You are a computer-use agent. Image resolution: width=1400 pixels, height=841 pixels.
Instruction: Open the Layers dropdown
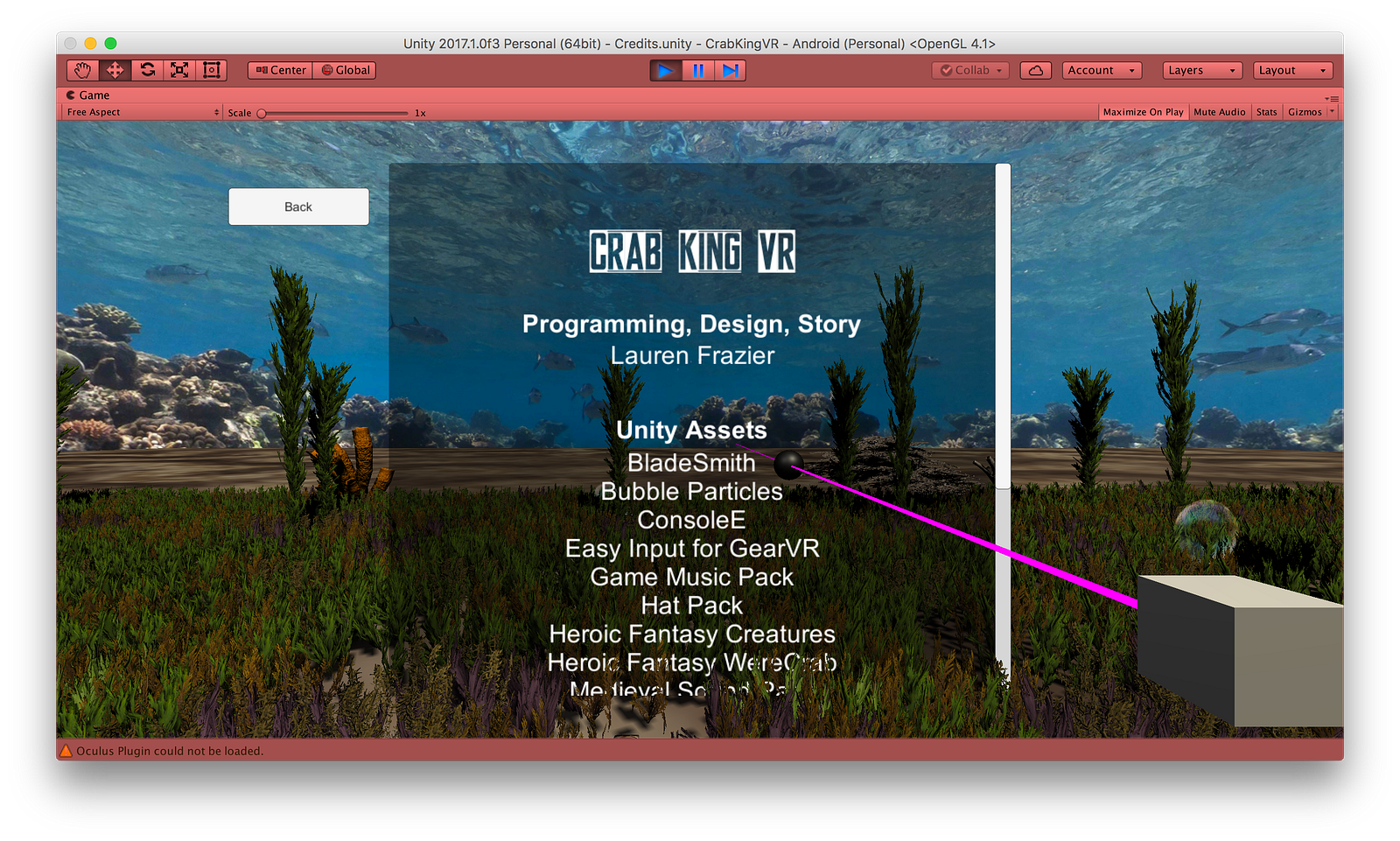pos(1202,70)
